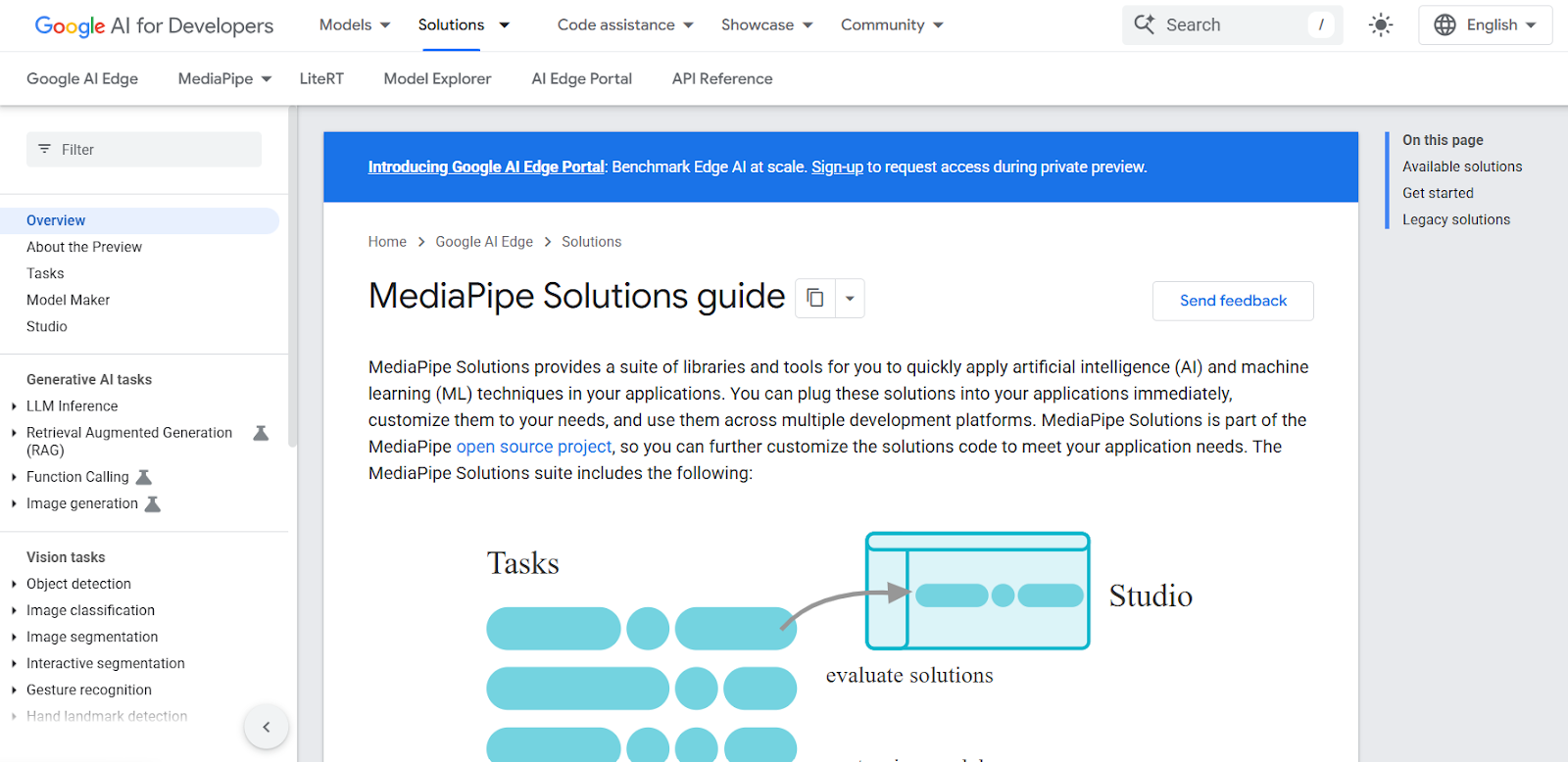
Task: Click the experimental flask icon beside Function Calling
Action: coord(144,477)
